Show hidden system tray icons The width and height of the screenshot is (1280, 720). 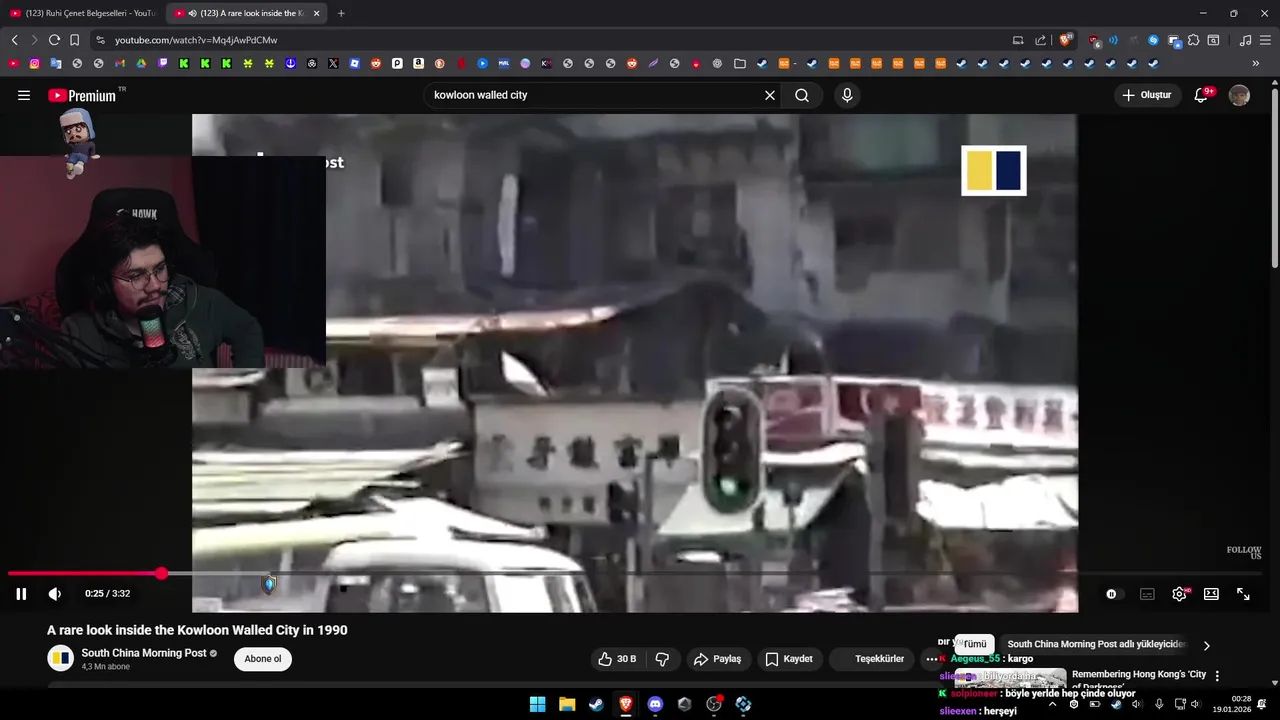[x=1051, y=704]
